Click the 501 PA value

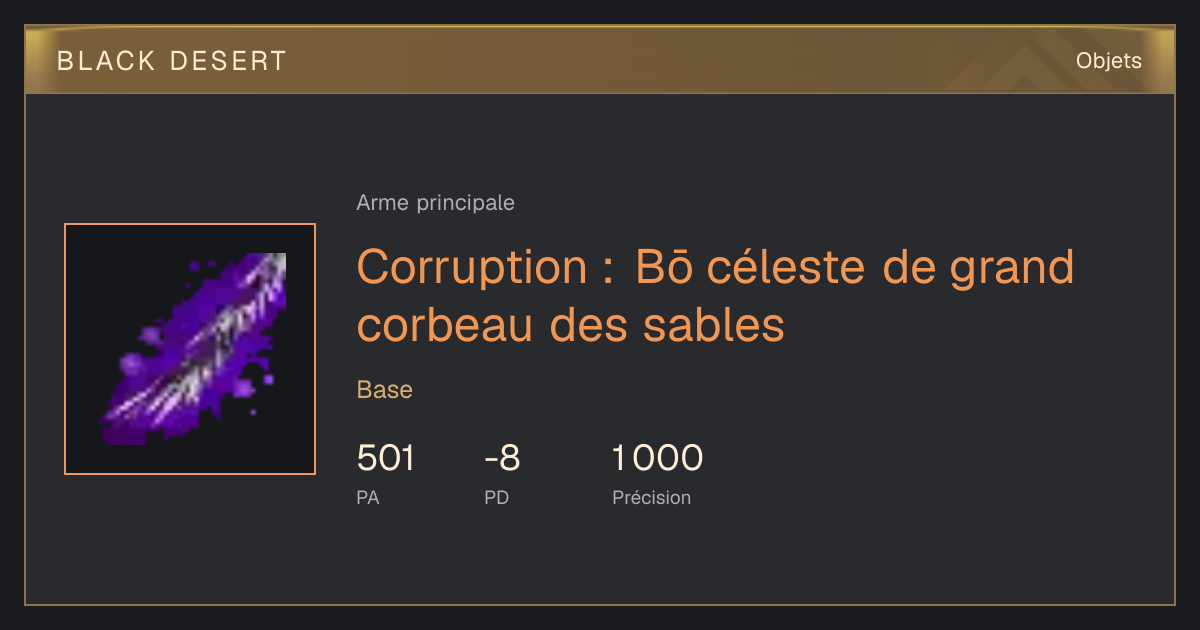tap(385, 459)
